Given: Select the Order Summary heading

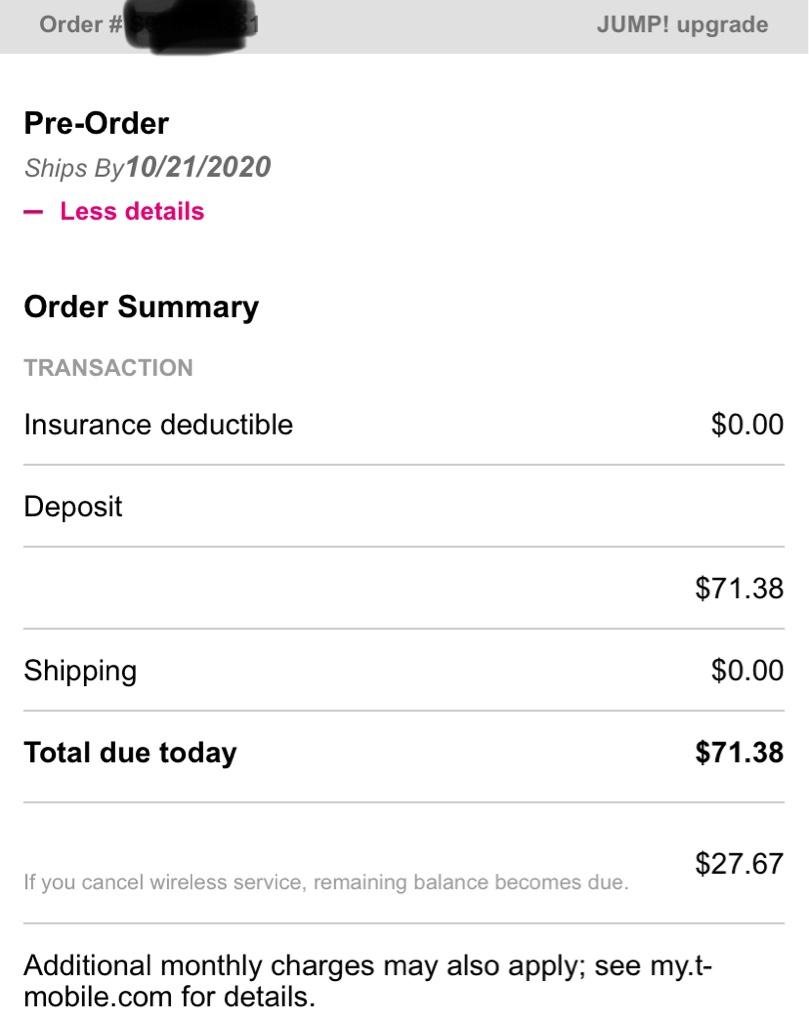Looking at the screenshot, I should (x=141, y=306).
